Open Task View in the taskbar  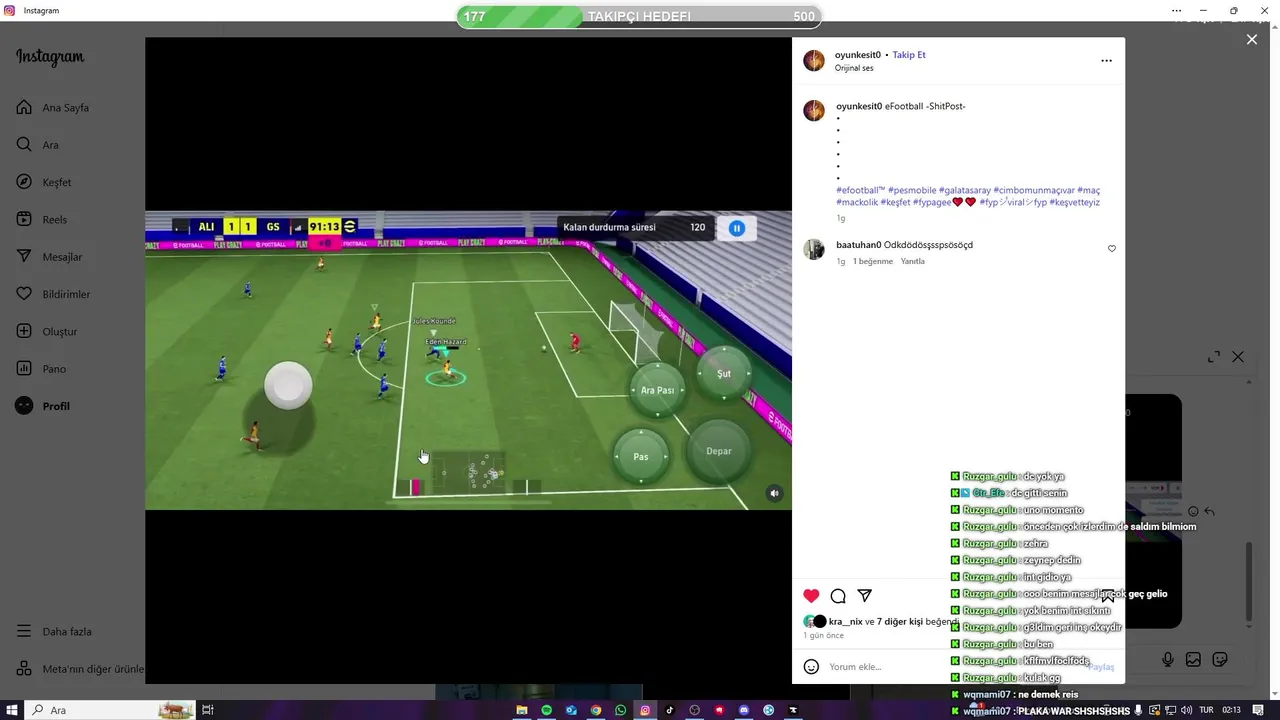[x=208, y=710]
